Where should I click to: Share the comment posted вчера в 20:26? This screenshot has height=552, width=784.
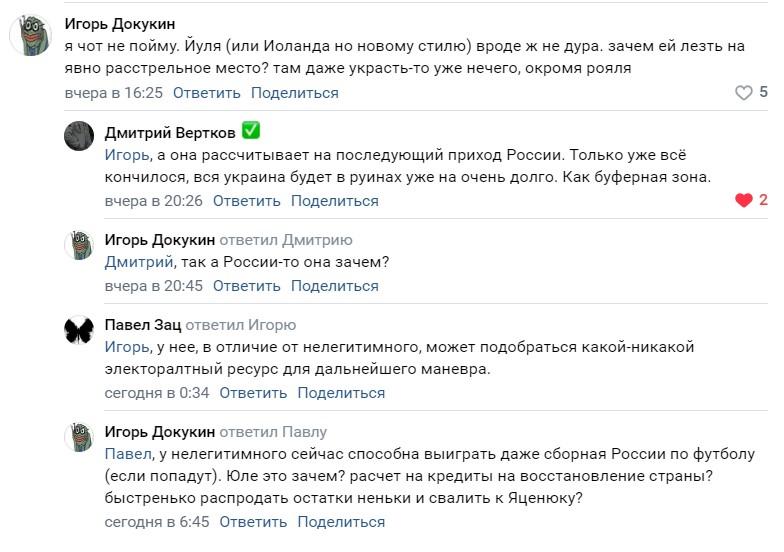[x=334, y=201]
